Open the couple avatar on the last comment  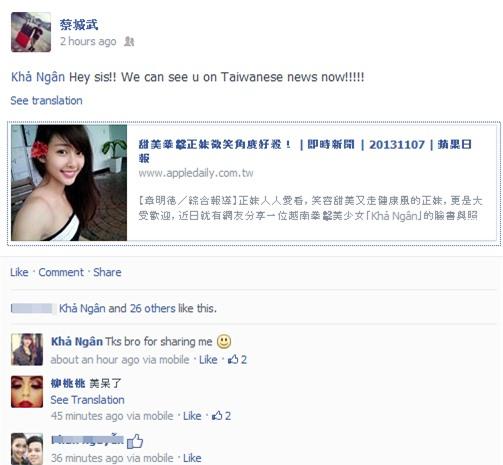click(x=27, y=449)
